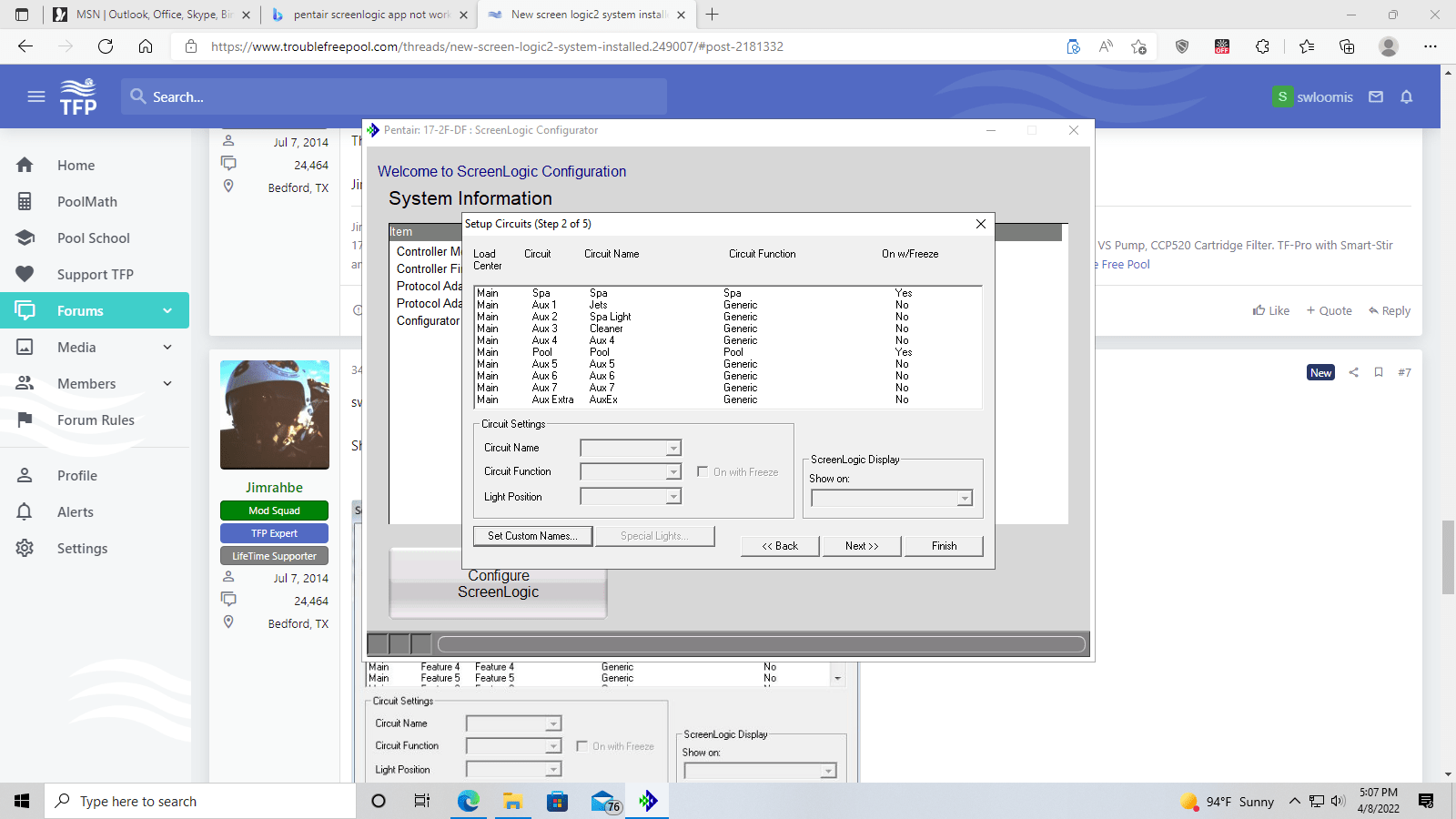Open the forum alerts bell icon
Screen dimensions: 1456x819
pyautogui.click(x=1407, y=96)
